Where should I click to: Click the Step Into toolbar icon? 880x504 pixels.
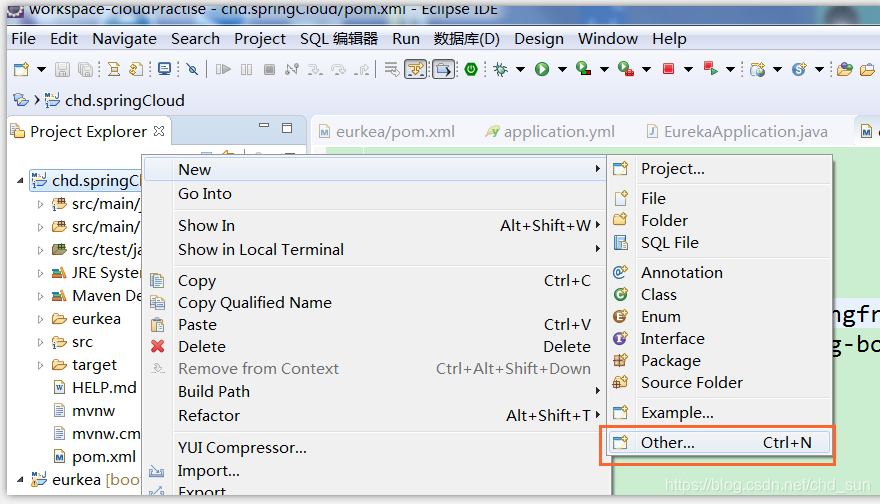(x=315, y=69)
